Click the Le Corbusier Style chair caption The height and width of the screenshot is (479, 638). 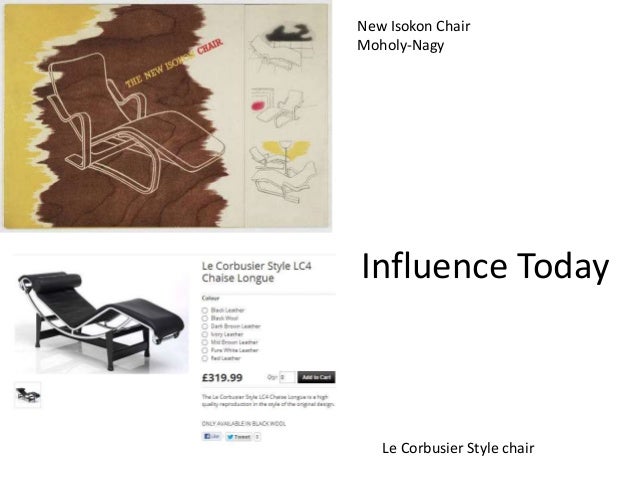pyautogui.click(x=458, y=448)
